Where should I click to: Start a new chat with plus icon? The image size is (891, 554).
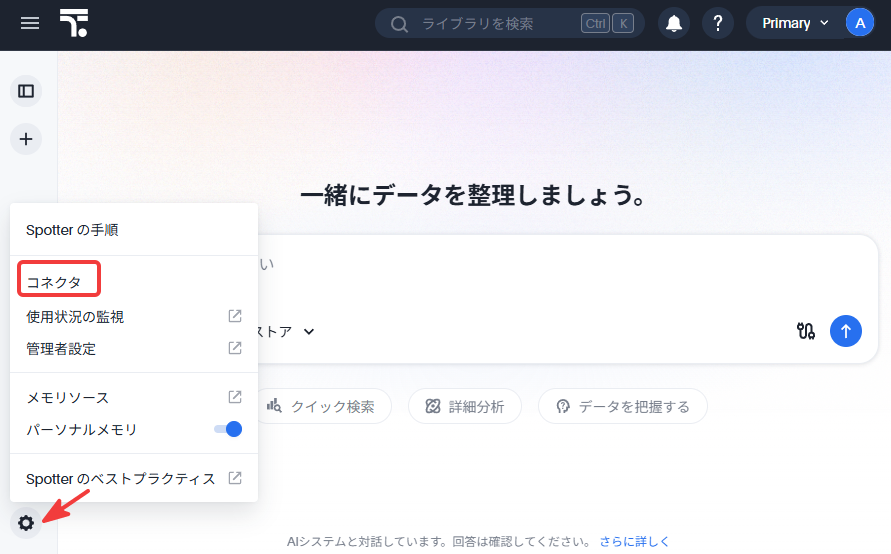[26, 139]
